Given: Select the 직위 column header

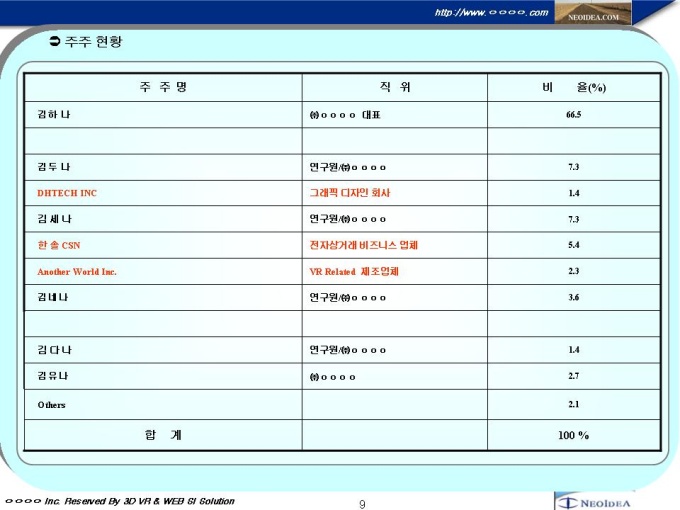Looking at the screenshot, I should click(x=395, y=87).
